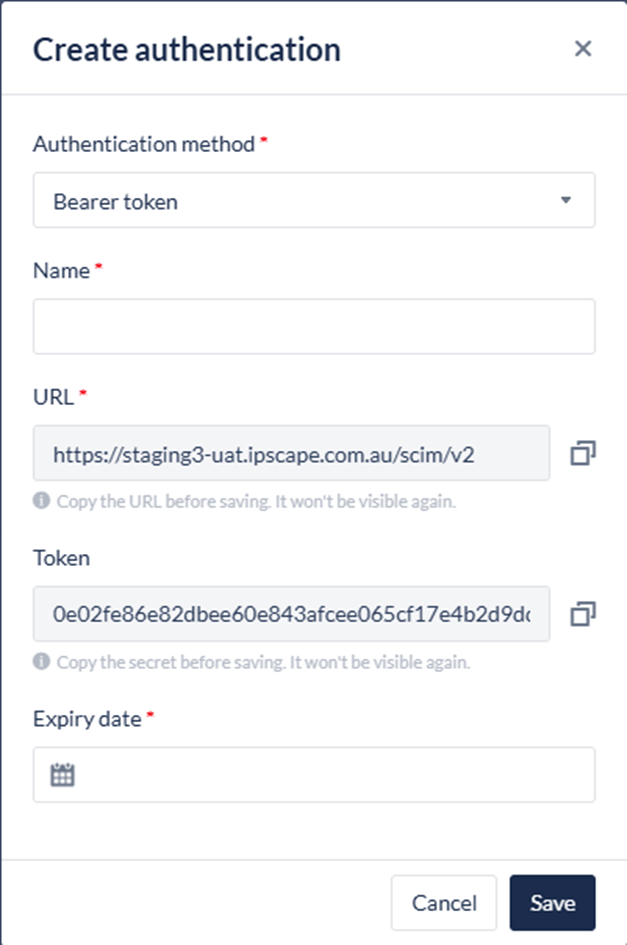
Task: Select the Bearer token combo box
Action: click(x=300, y=201)
